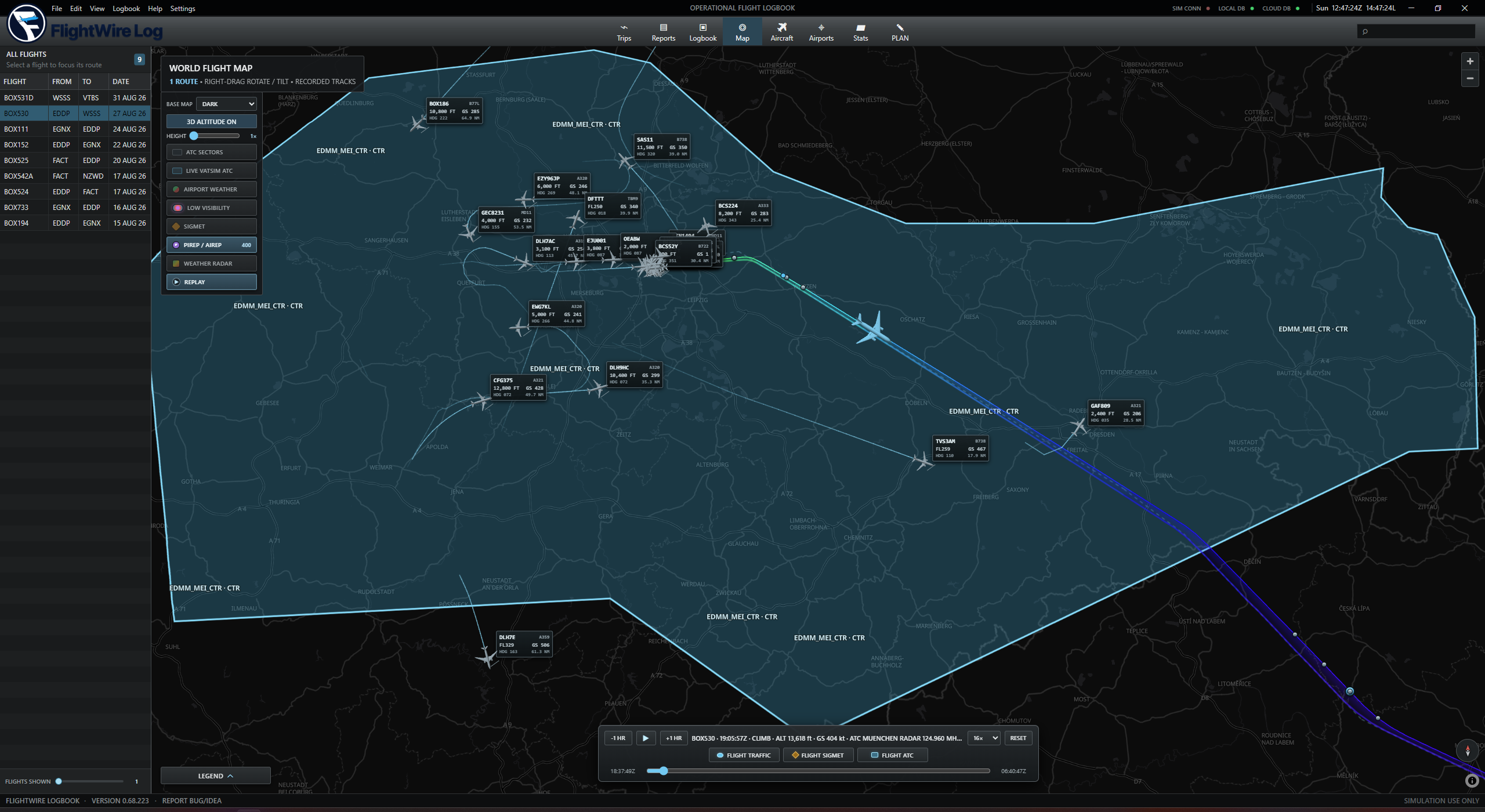Select the CFG375 aircraft label
The height and width of the screenshot is (812, 1485).
(x=518, y=387)
